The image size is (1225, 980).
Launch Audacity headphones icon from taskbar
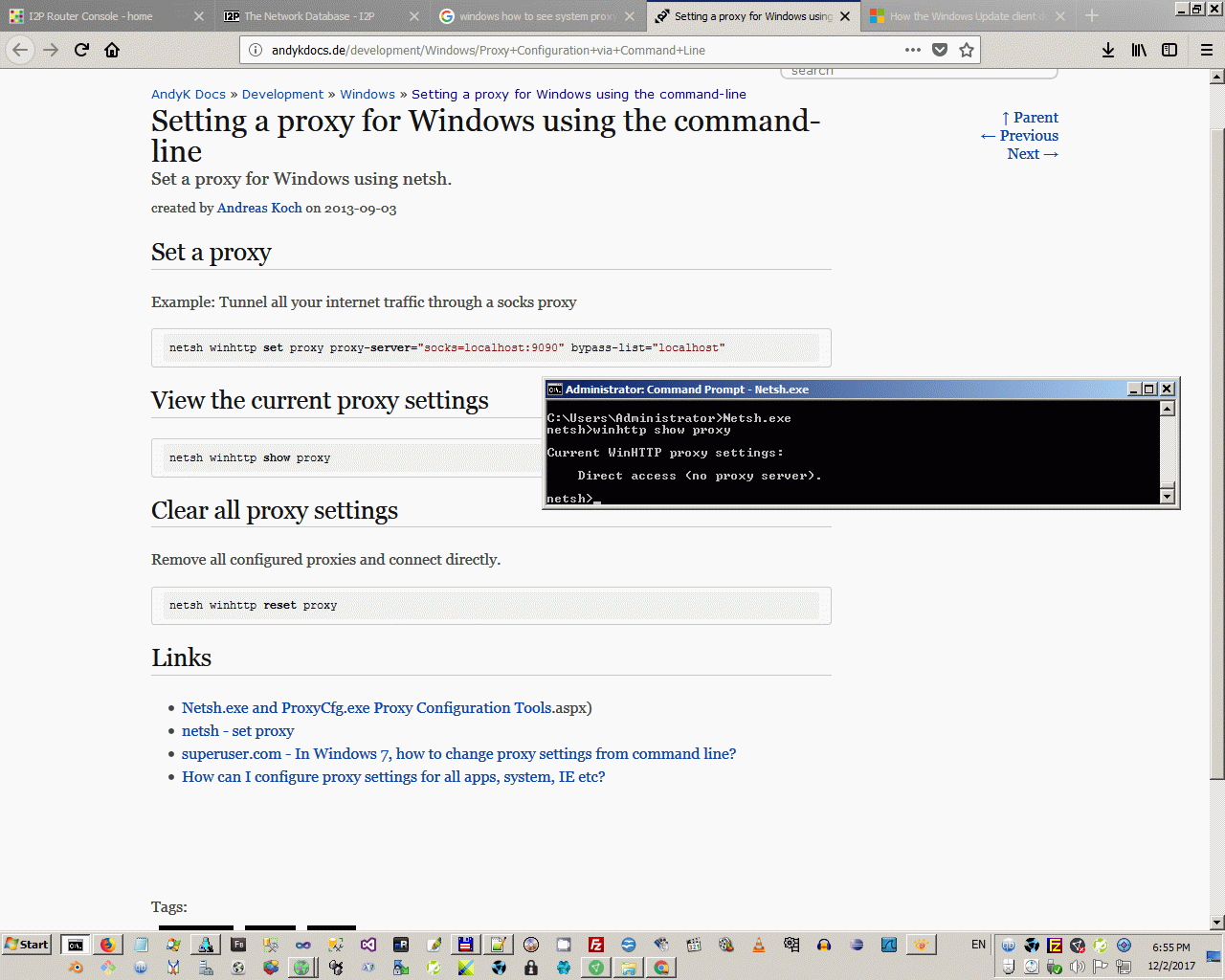coord(824,945)
